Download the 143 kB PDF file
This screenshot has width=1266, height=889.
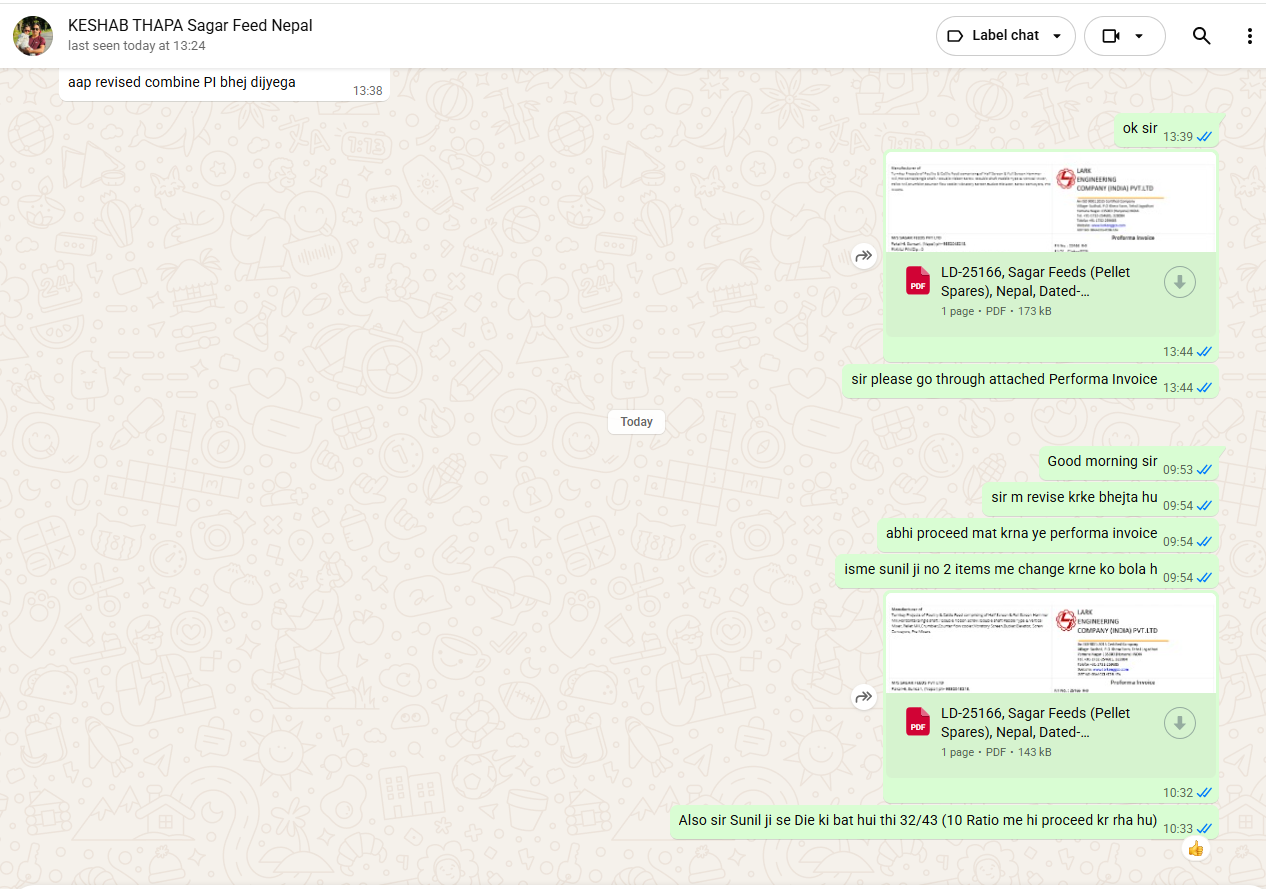coord(1180,723)
